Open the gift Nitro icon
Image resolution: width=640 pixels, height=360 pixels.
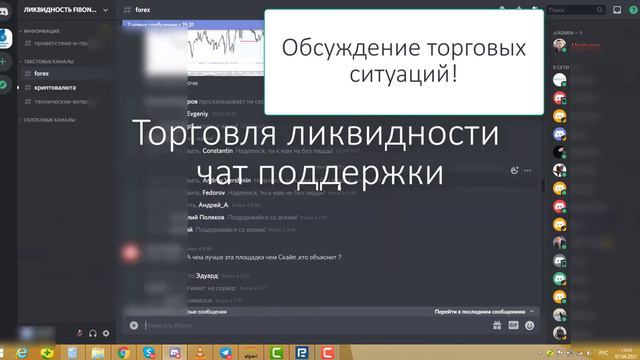click(497, 325)
